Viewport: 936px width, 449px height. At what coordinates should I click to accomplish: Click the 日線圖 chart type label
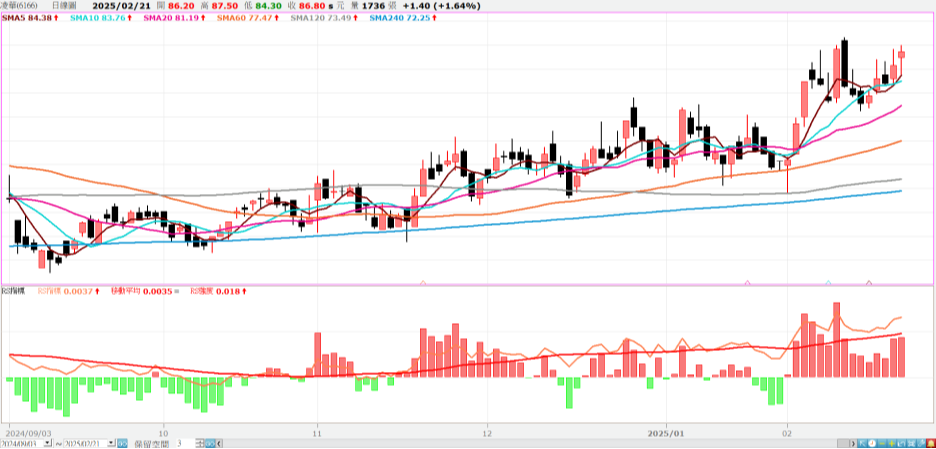point(63,6)
